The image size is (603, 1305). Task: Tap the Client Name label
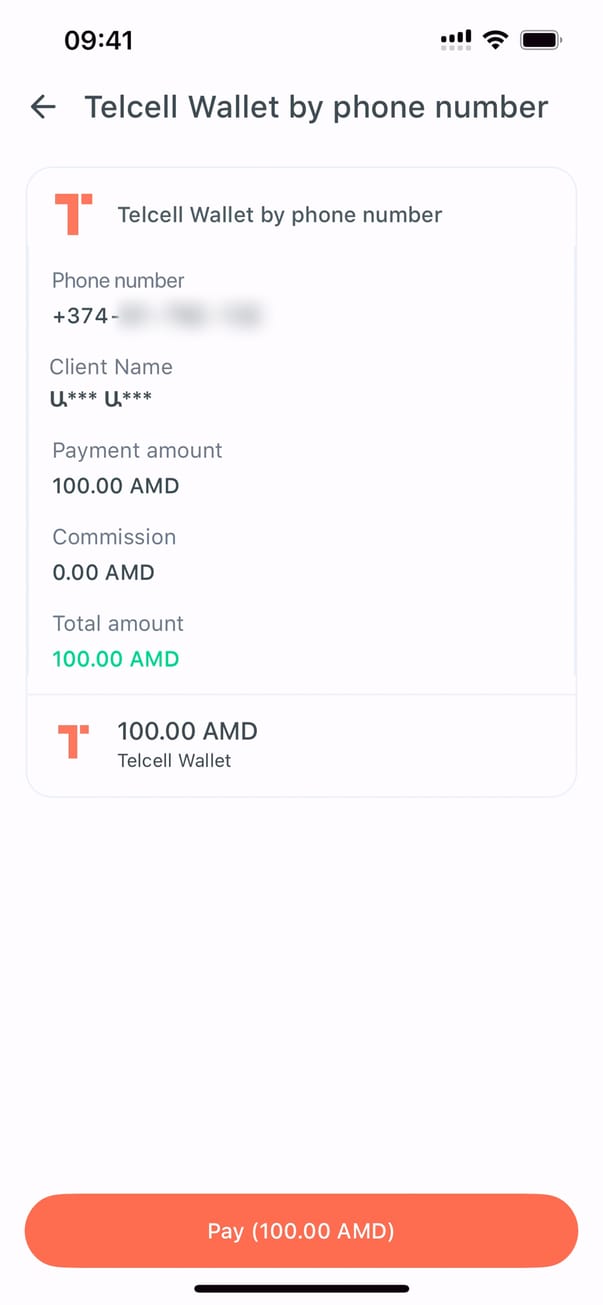111,367
